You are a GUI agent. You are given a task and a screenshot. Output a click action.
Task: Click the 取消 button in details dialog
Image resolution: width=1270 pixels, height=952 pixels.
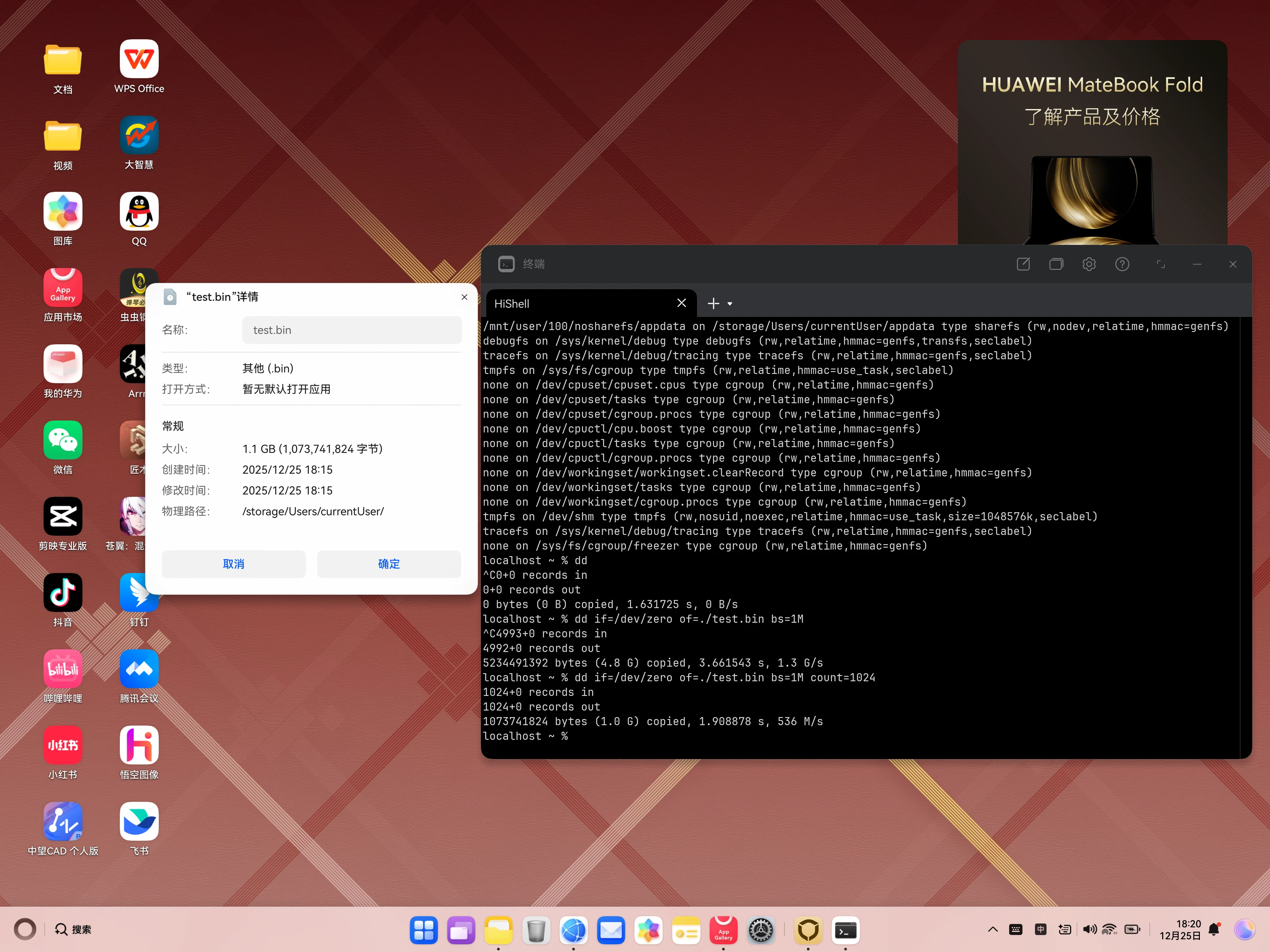(233, 563)
